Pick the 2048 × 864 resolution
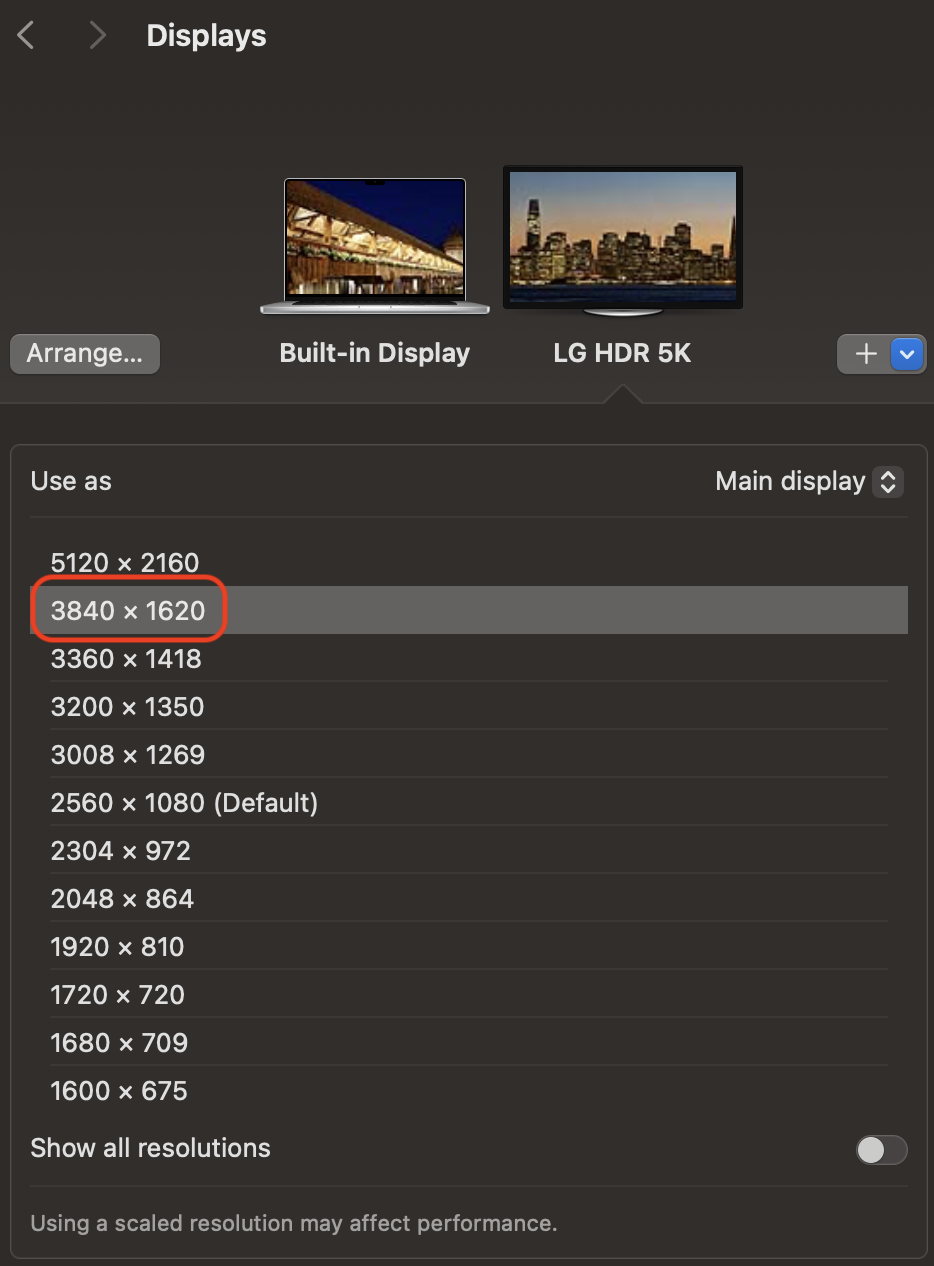The image size is (934, 1266). point(122,899)
